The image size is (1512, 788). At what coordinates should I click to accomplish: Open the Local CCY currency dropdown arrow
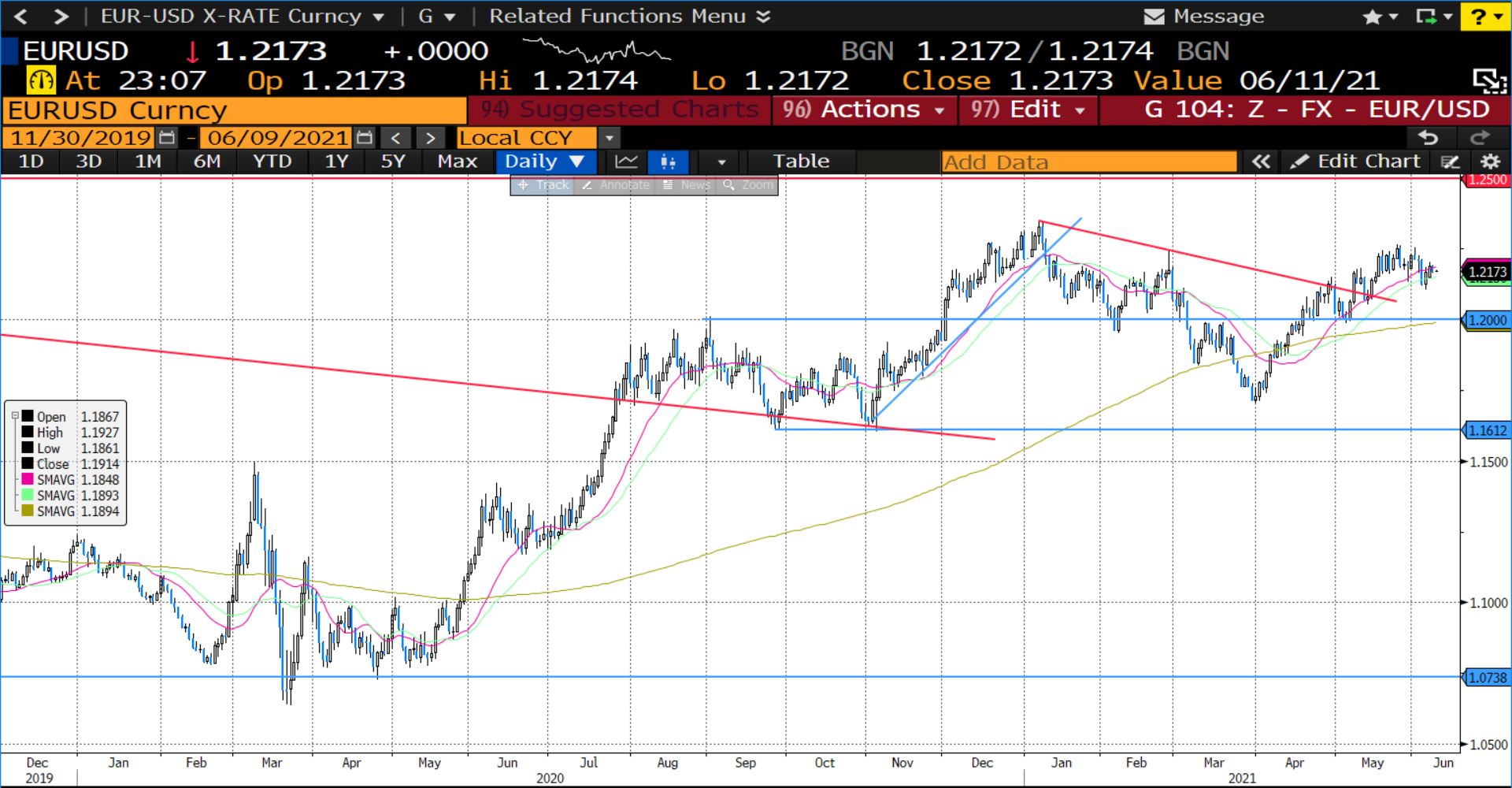(609, 138)
